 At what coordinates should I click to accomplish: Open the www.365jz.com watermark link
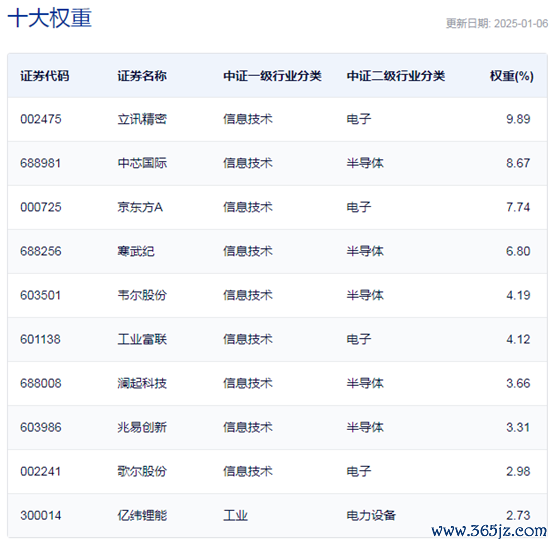[489, 531]
